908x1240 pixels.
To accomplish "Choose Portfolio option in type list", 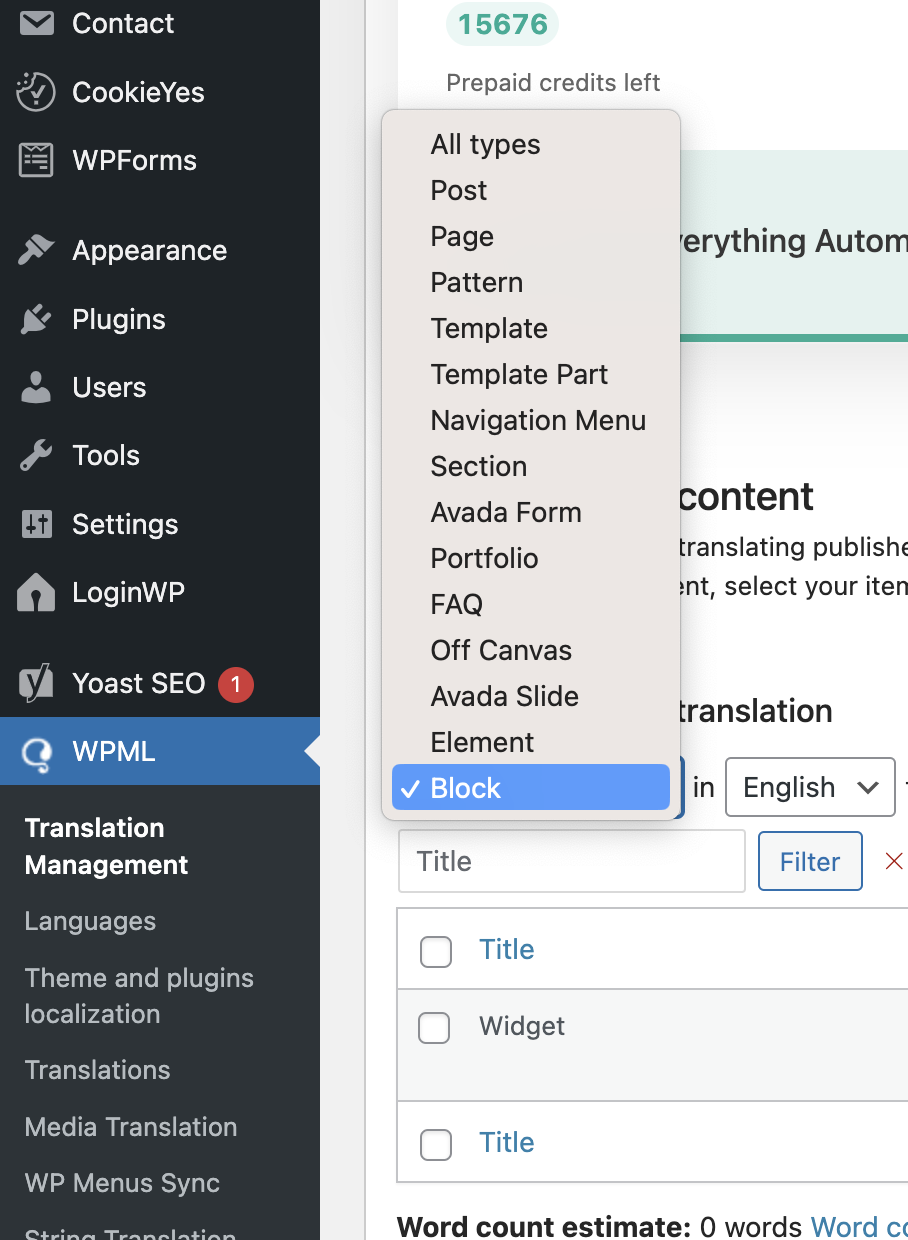I will (x=531, y=558).
